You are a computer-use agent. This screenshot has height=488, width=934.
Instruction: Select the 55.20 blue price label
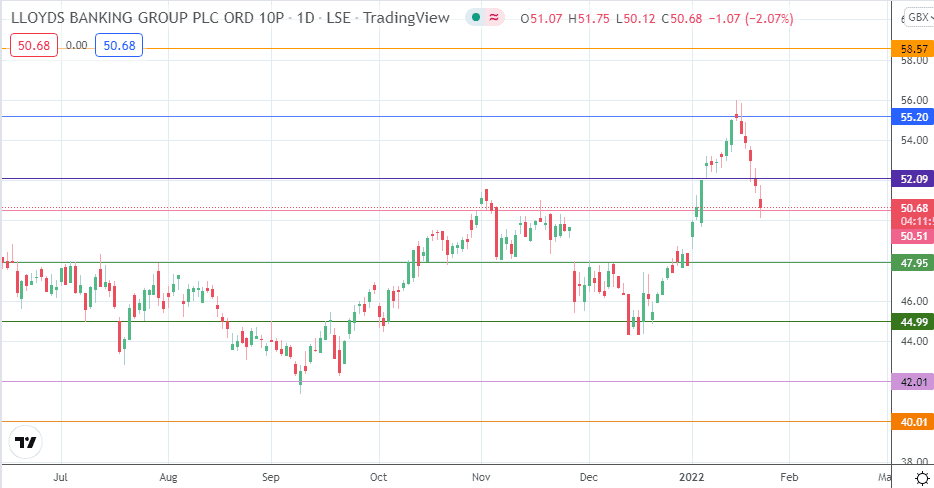tap(913, 117)
